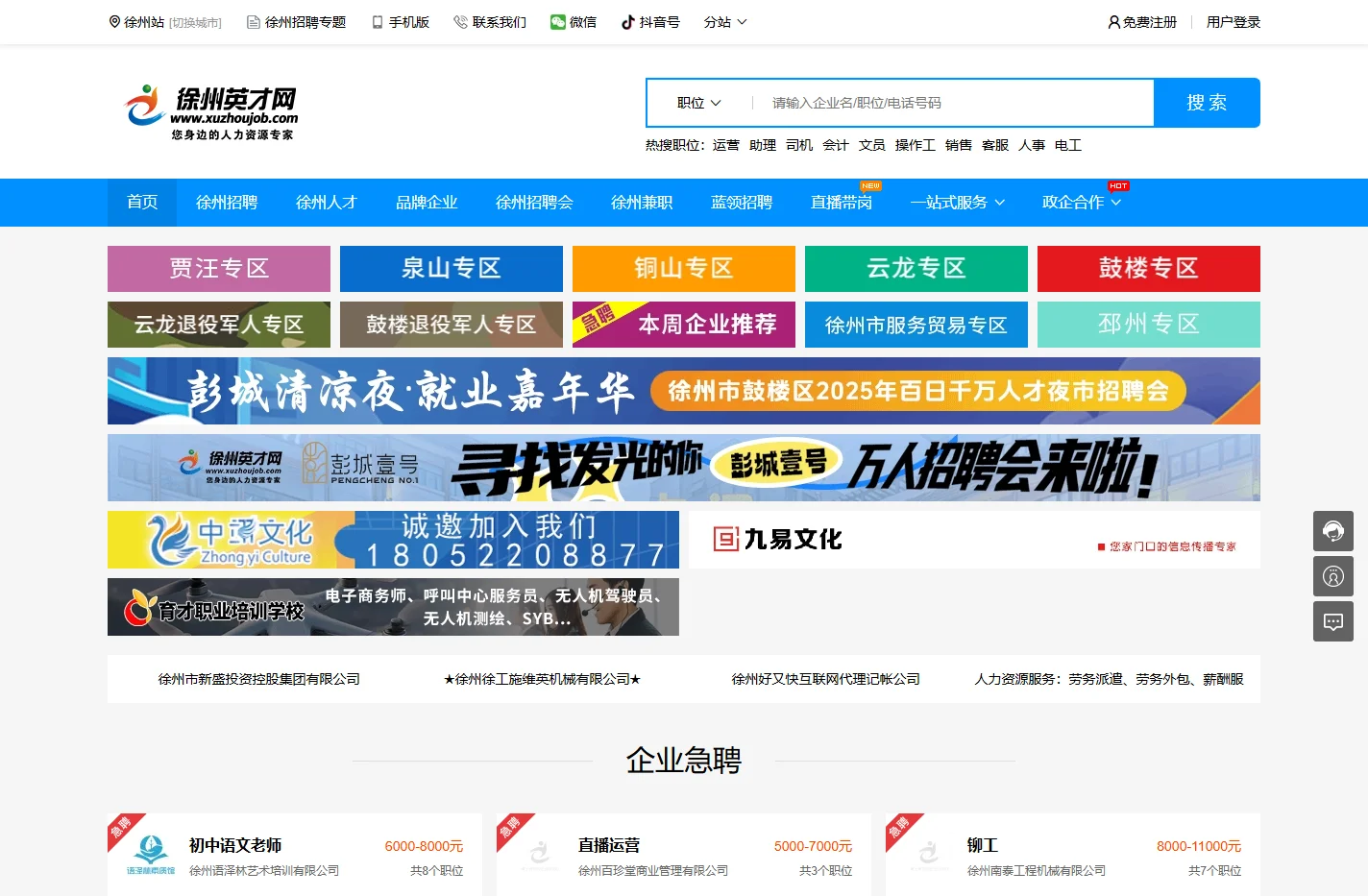
Task: Select hot search keyword 会计
Action: point(836,145)
